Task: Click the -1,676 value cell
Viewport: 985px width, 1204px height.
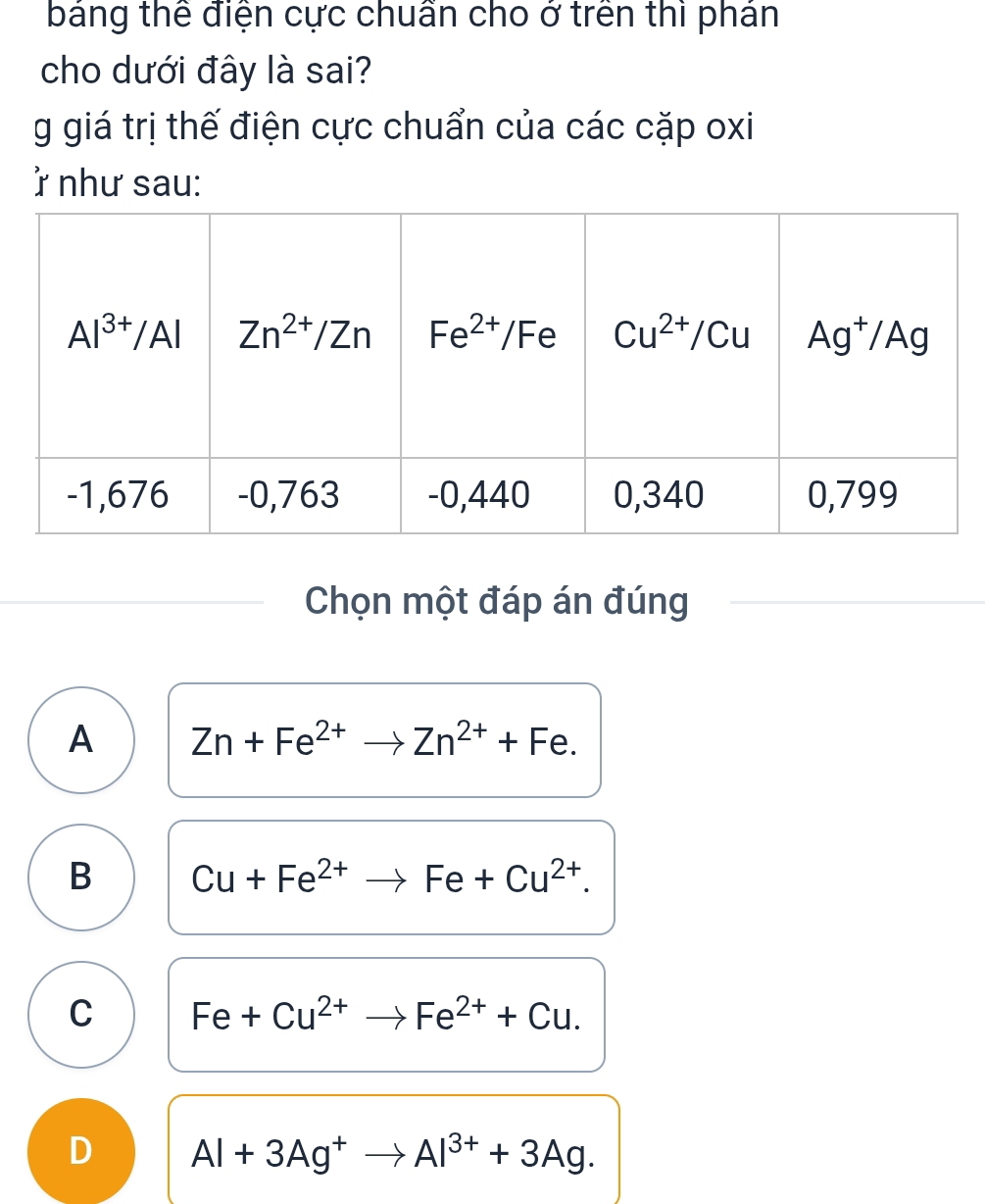Action: (123, 496)
